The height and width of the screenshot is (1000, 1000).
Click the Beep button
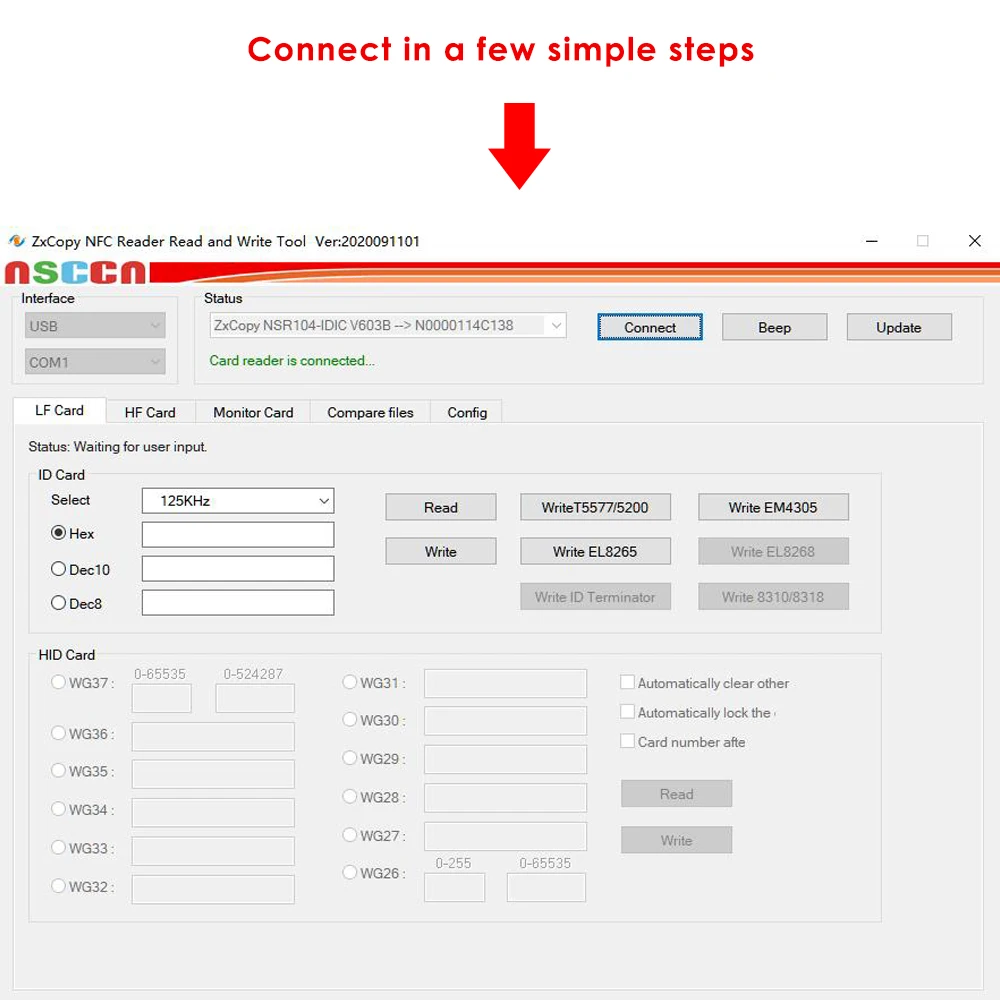(x=774, y=327)
